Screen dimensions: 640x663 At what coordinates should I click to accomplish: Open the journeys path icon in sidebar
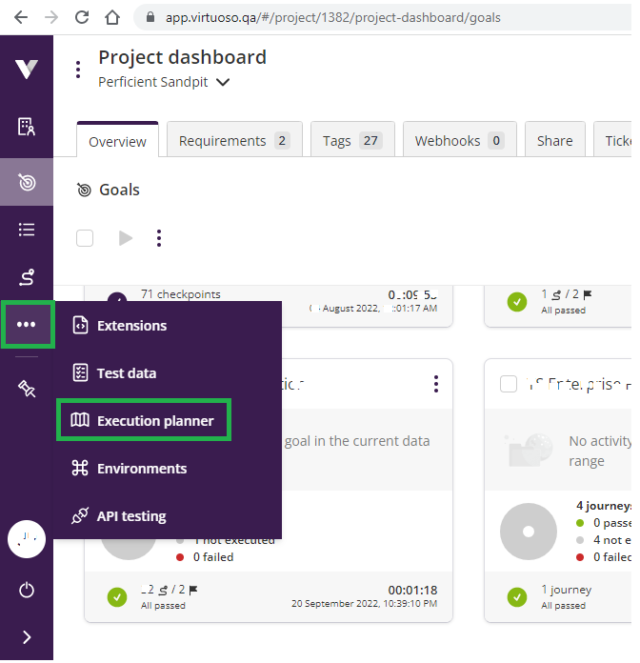[x=26, y=277]
